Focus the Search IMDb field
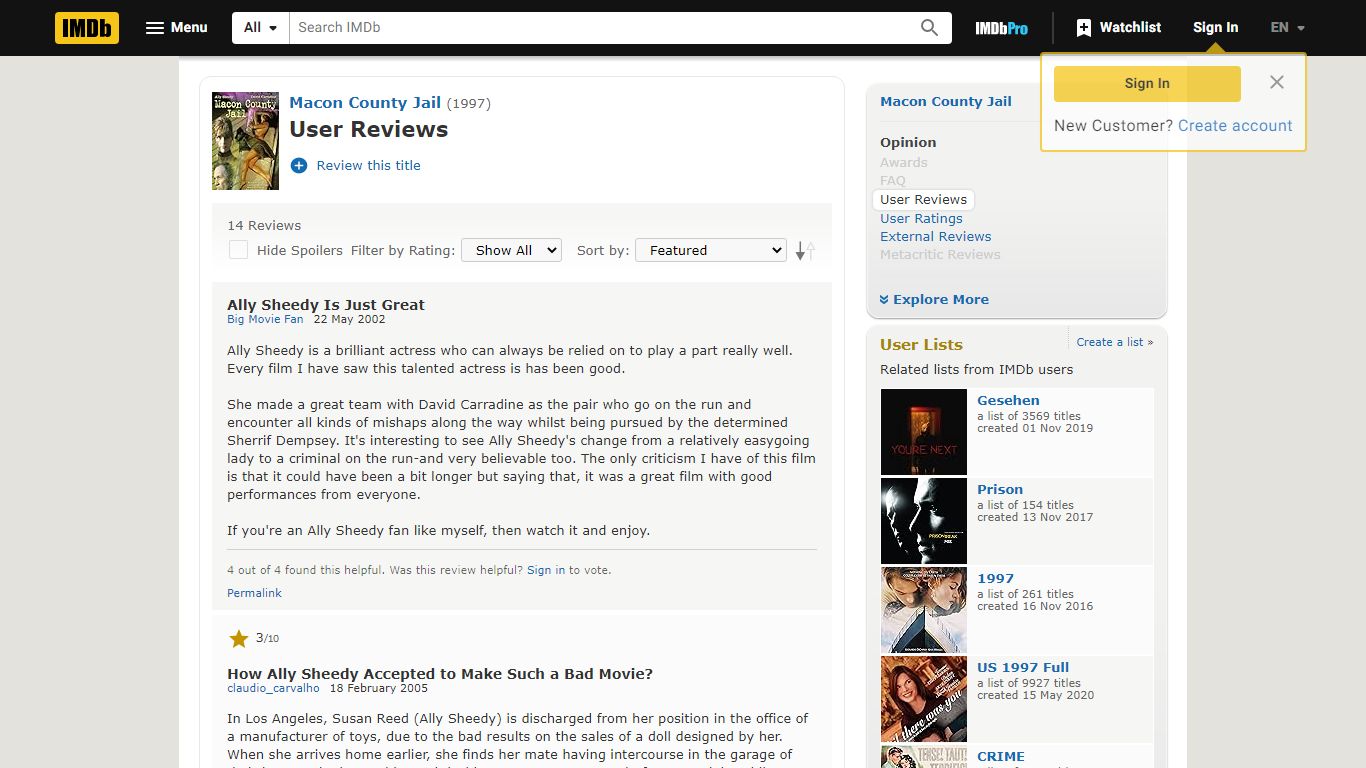The width and height of the screenshot is (1366, 768). [600, 28]
